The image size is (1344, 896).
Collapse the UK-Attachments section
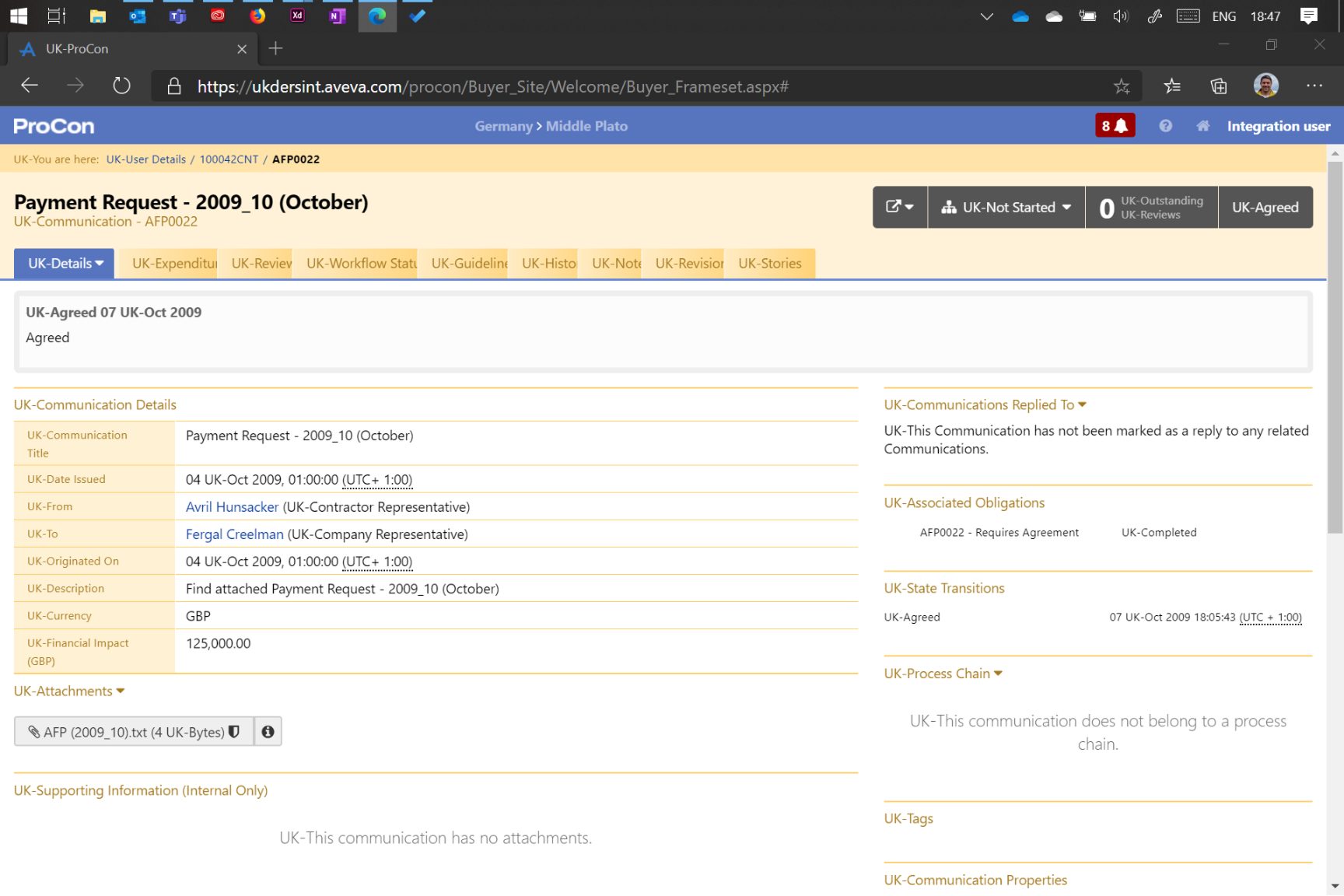coord(69,691)
